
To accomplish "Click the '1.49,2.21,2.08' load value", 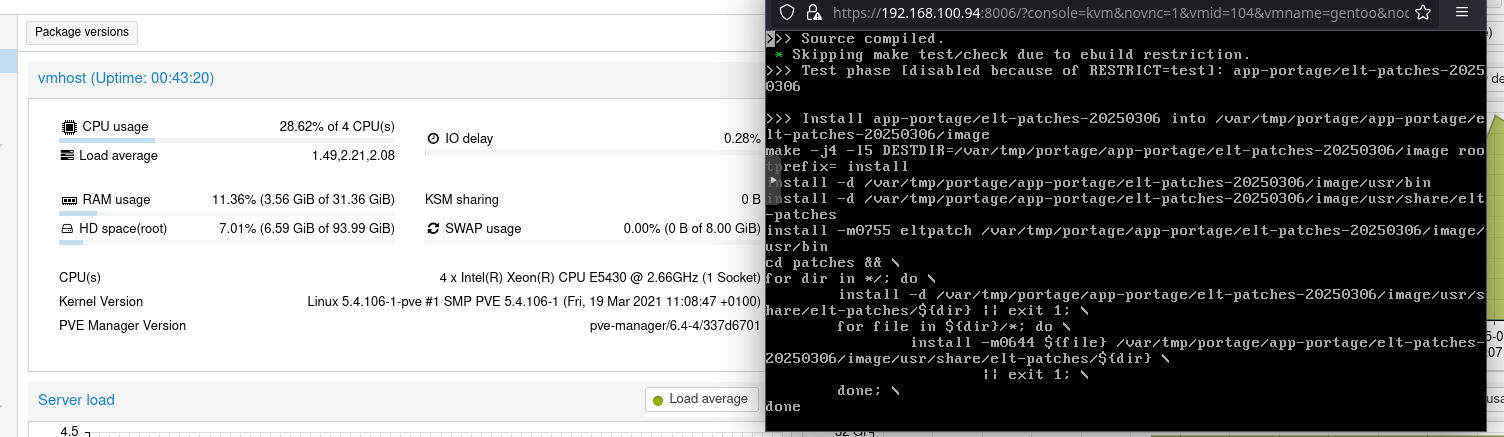I will click(353, 156).
